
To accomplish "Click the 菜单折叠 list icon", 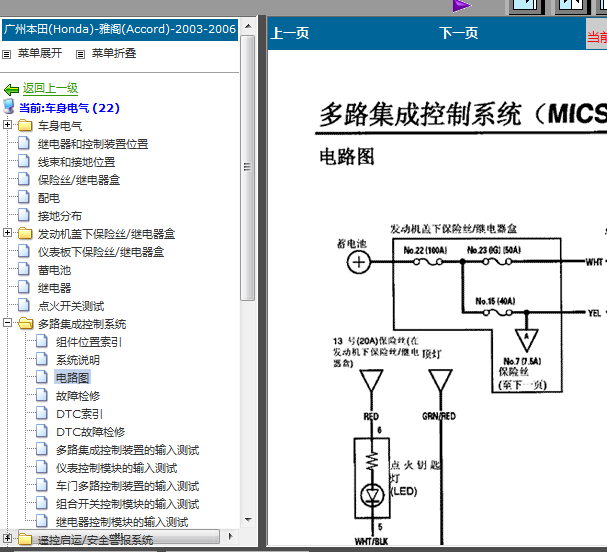I will click(x=80, y=54).
